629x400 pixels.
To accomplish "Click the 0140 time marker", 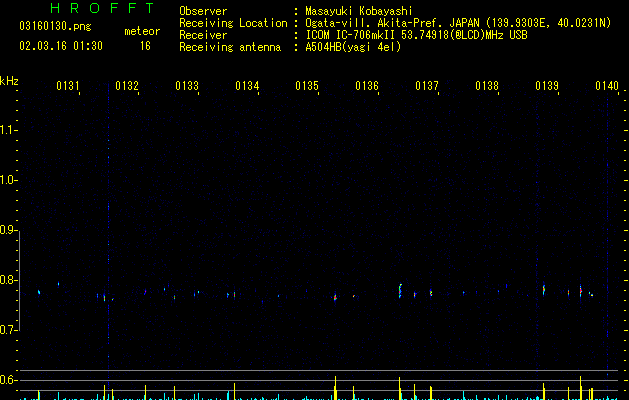I will (607, 86).
